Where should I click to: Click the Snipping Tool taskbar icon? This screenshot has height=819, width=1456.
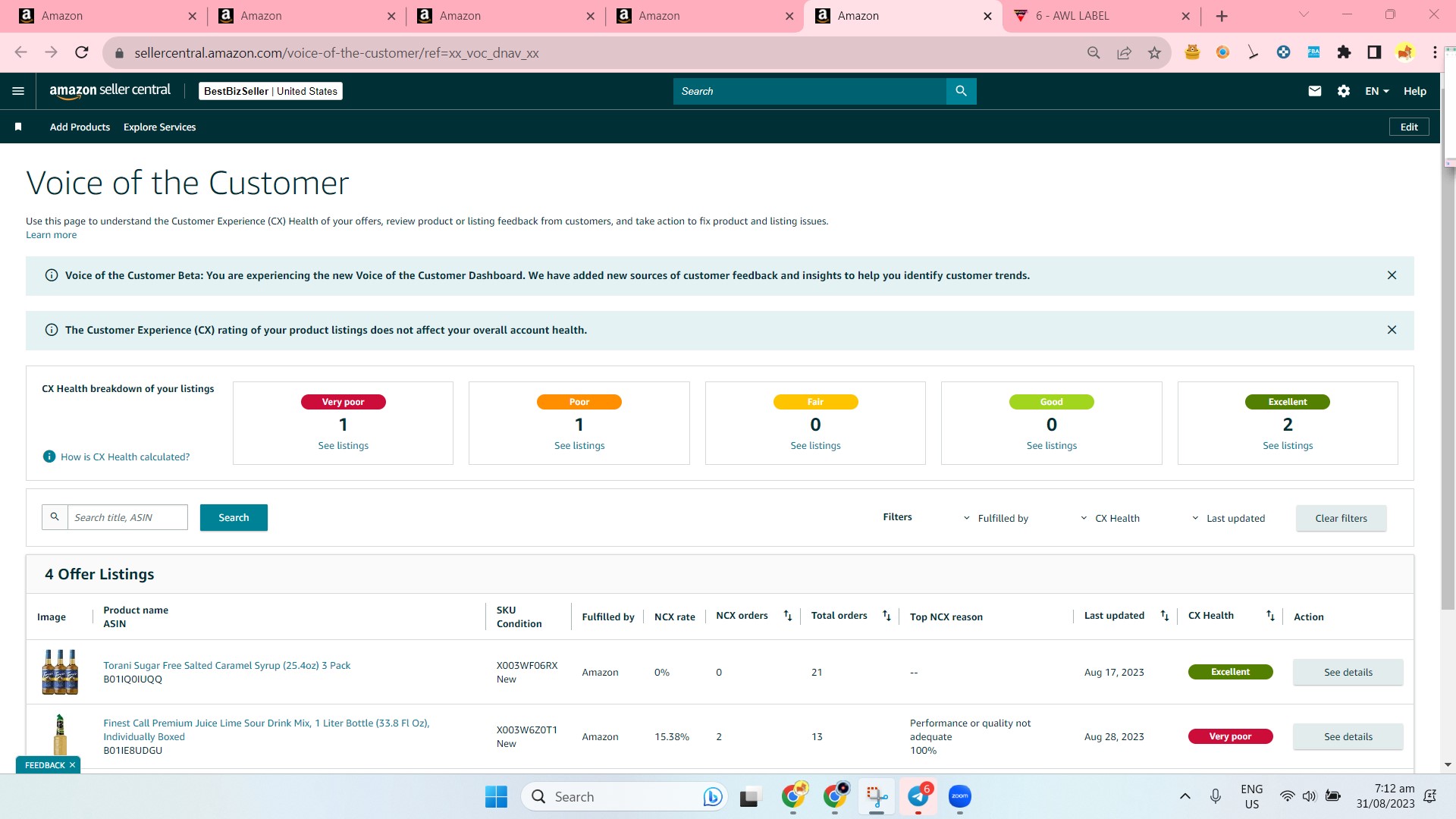coord(877,796)
